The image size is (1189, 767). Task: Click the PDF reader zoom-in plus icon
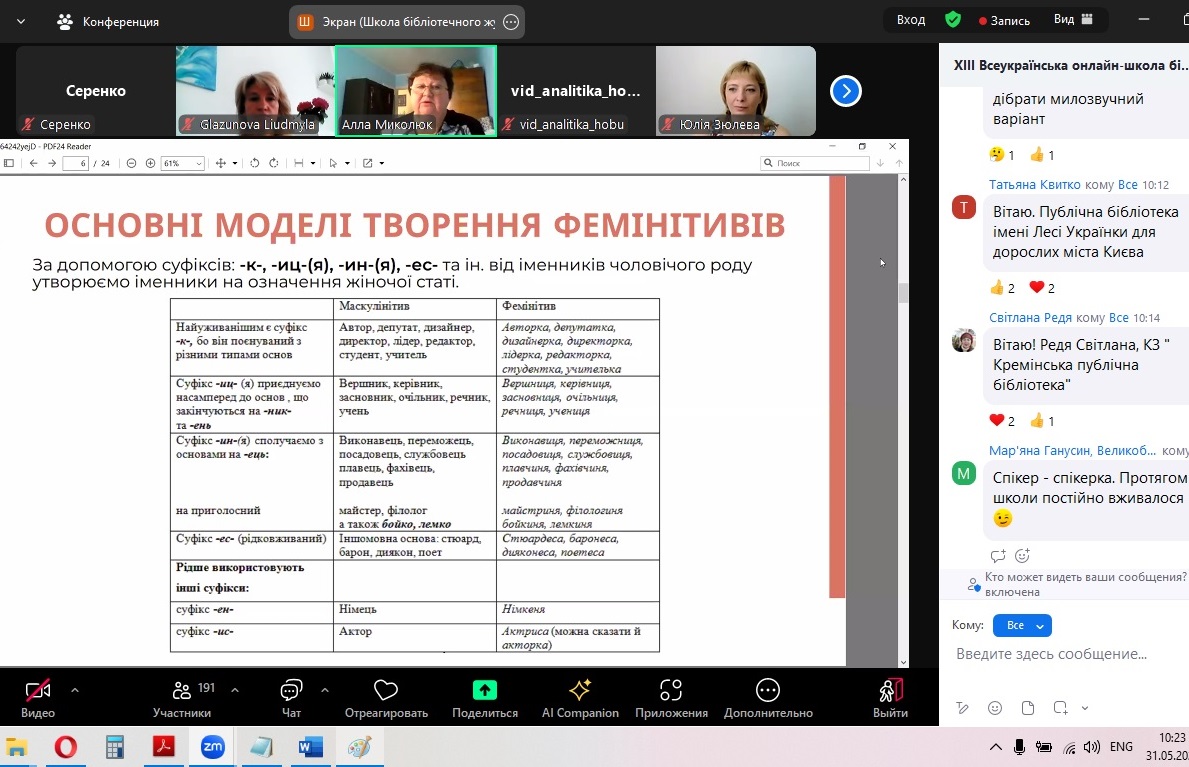[x=150, y=163]
